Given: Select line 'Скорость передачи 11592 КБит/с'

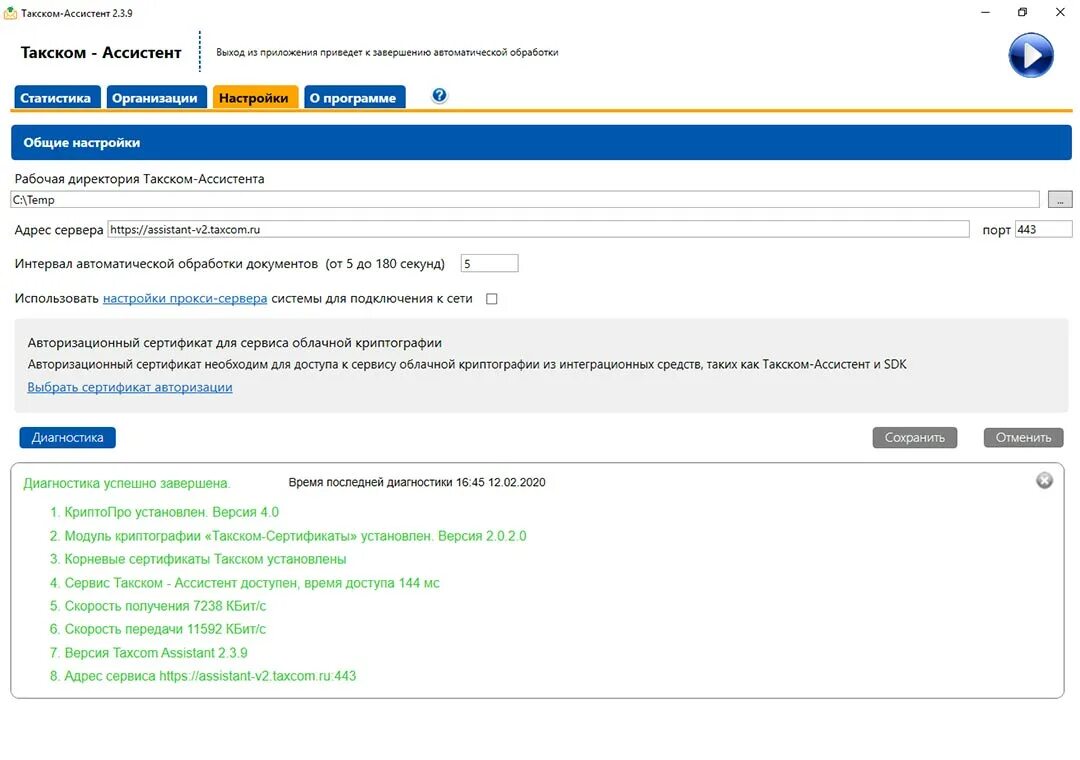Looking at the screenshot, I should [x=158, y=629].
